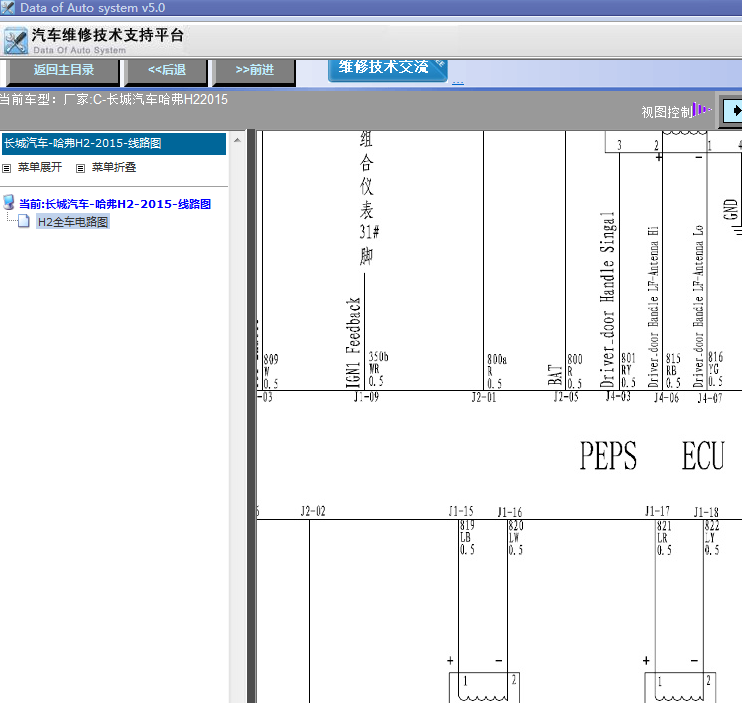The width and height of the screenshot is (742, 703).
Task: Click connector label J1-15
Action: pos(461,511)
